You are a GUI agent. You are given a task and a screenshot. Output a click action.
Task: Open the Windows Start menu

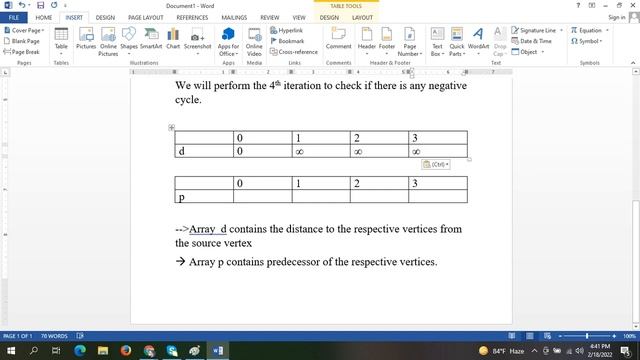11,351
